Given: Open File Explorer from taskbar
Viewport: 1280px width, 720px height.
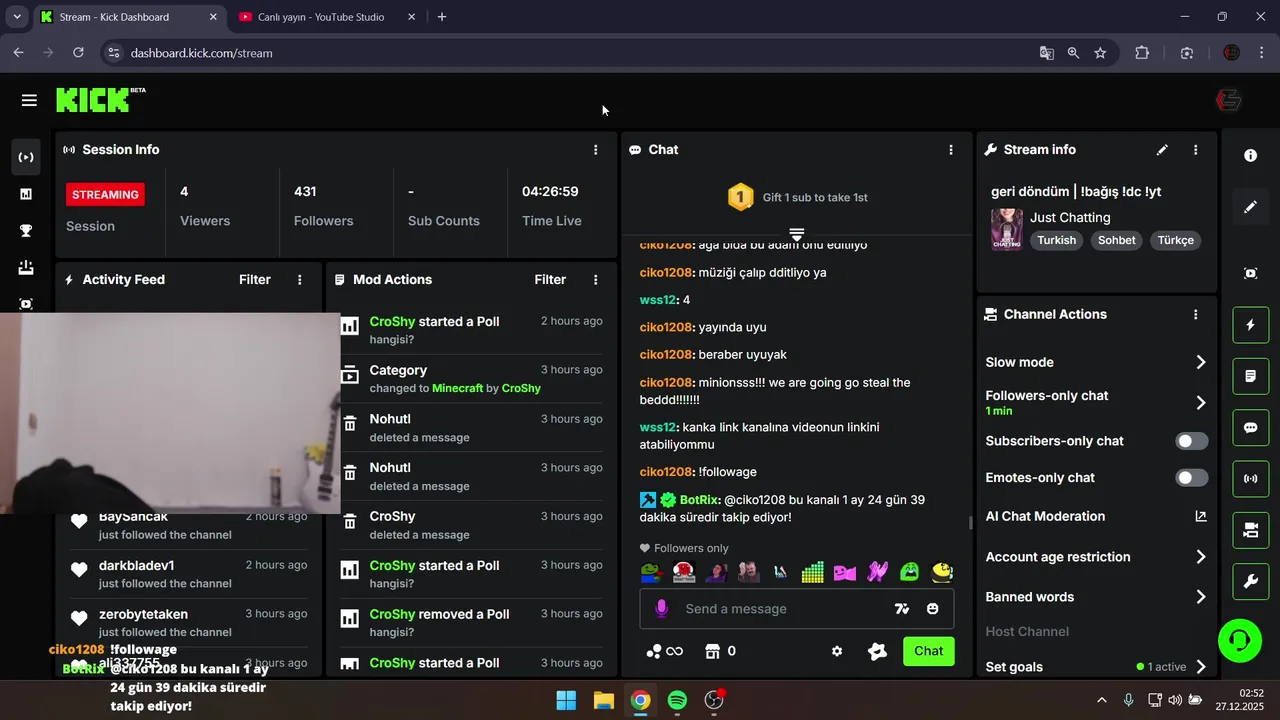Looking at the screenshot, I should (603, 700).
